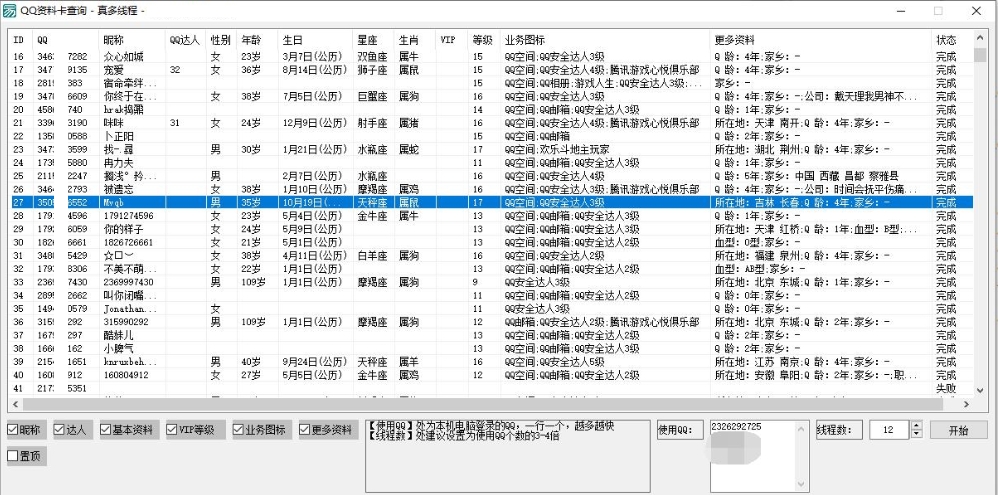Click the QQ达人 column header
Image resolution: width=1000 pixels, height=495 pixels.
(186, 40)
